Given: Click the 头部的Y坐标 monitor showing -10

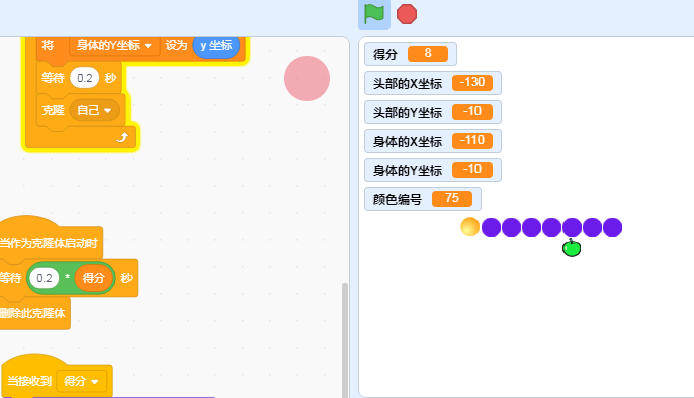Looking at the screenshot, I should coord(433,112).
